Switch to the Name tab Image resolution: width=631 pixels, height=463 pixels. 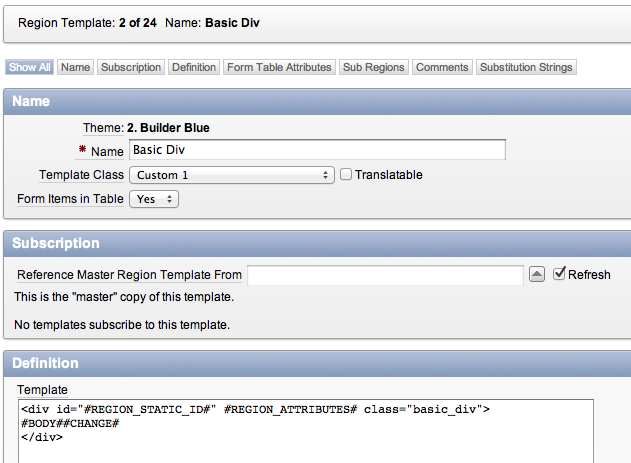75,67
